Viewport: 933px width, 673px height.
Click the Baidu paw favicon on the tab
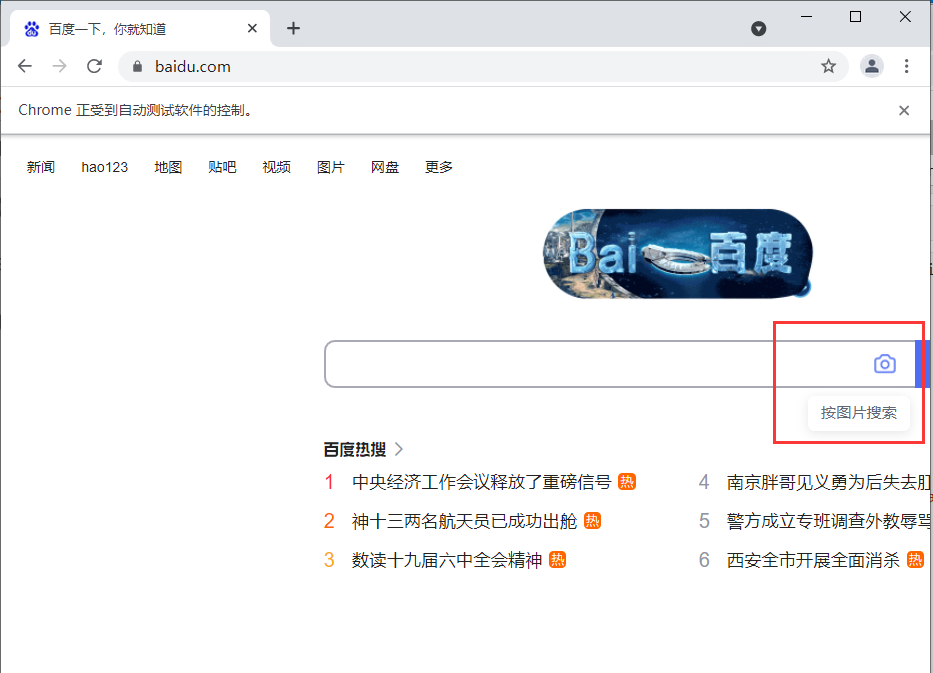(30, 28)
